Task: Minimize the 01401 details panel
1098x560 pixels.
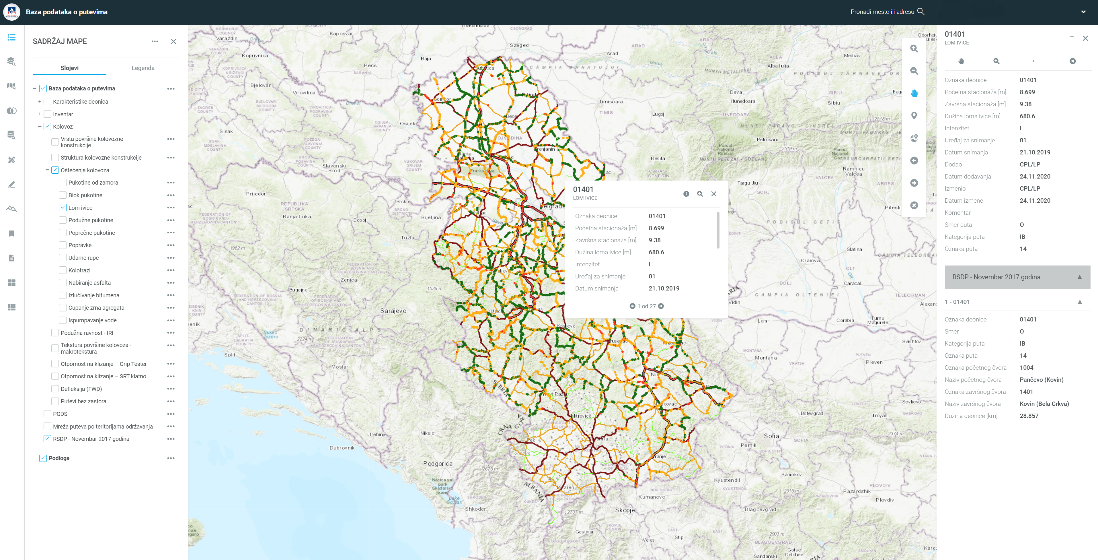Action: pyautogui.click(x=1071, y=36)
